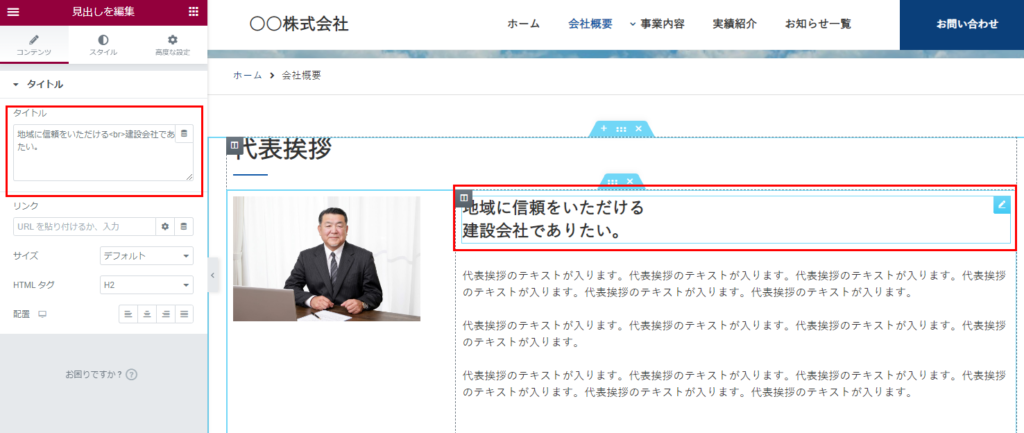Set alignment to justified

click(185, 314)
